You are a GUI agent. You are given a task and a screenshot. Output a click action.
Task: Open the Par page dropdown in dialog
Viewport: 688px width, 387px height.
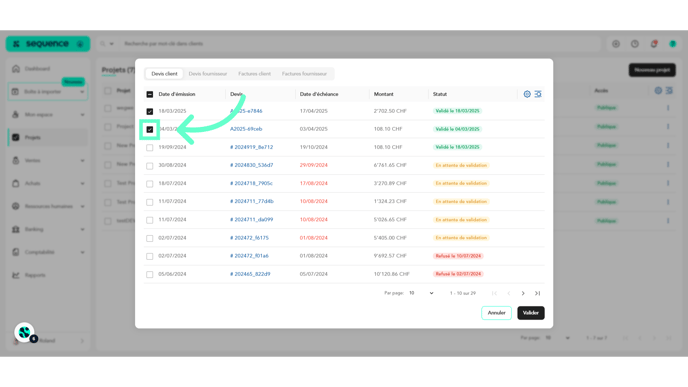tap(421, 293)
